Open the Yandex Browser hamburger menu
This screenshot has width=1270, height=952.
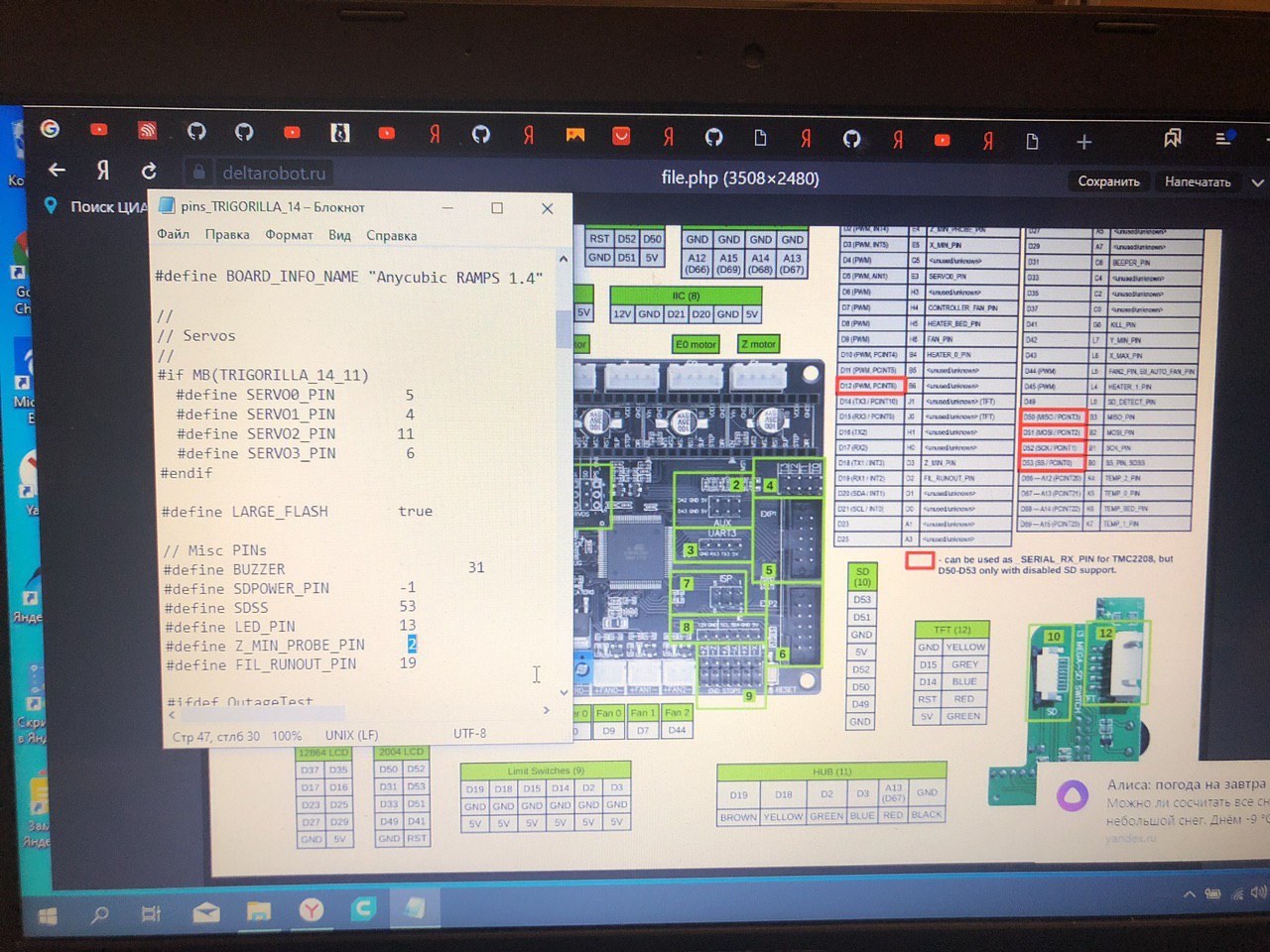pos(1224,138)
